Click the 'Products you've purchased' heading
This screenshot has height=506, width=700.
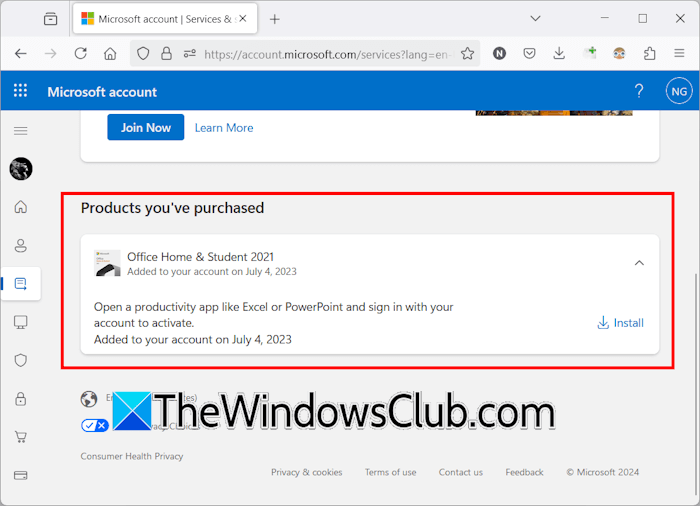(172, 208)
